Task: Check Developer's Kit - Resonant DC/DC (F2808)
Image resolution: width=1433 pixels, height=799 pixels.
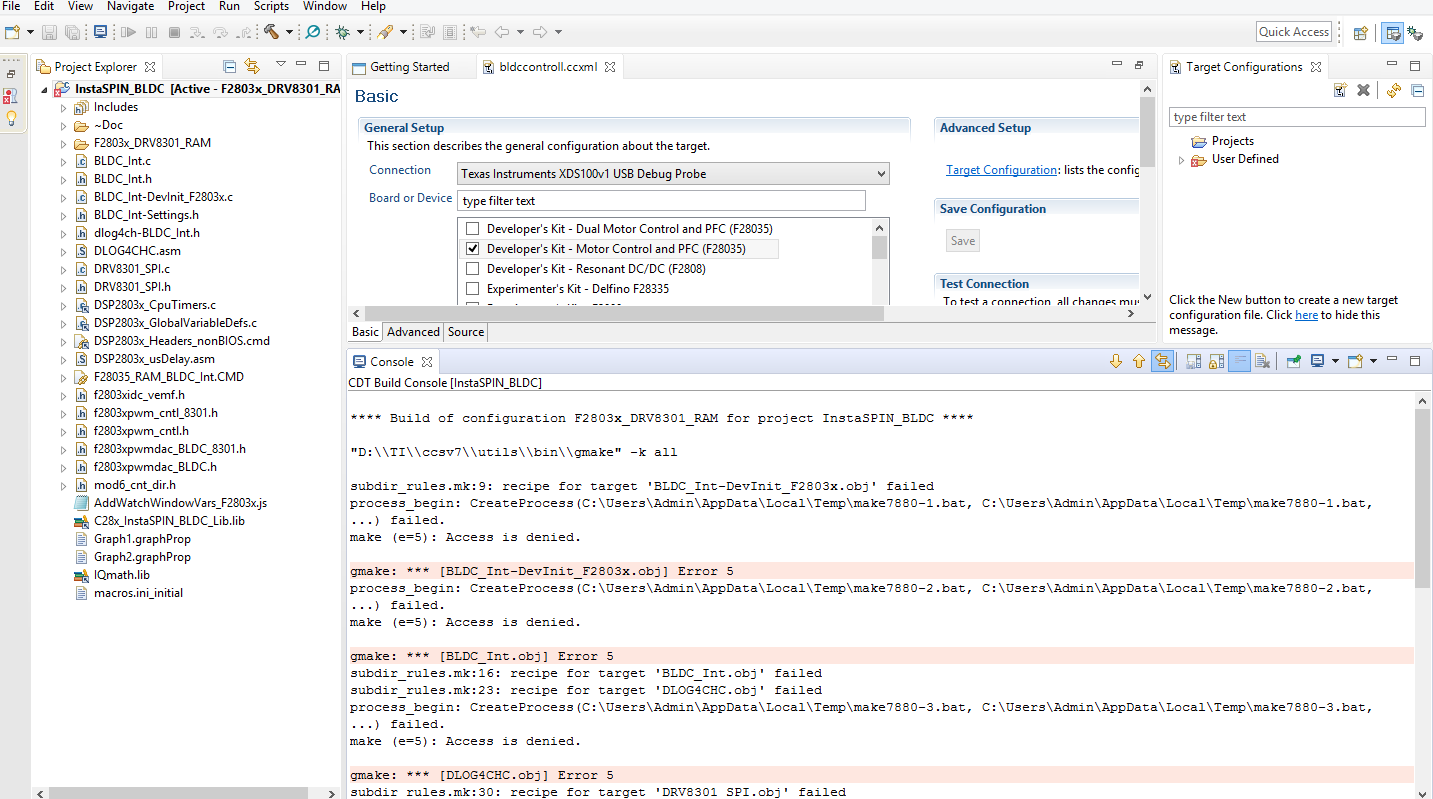Action: pos(473,268)
